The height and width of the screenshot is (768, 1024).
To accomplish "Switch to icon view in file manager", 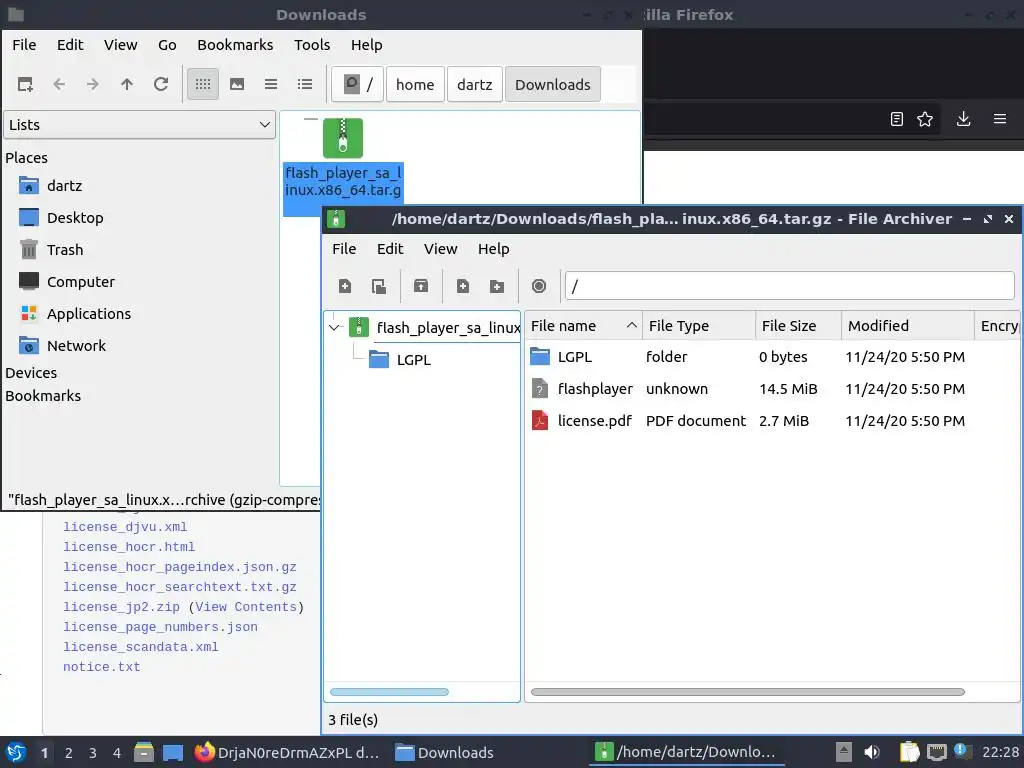I will click(203, 84).
